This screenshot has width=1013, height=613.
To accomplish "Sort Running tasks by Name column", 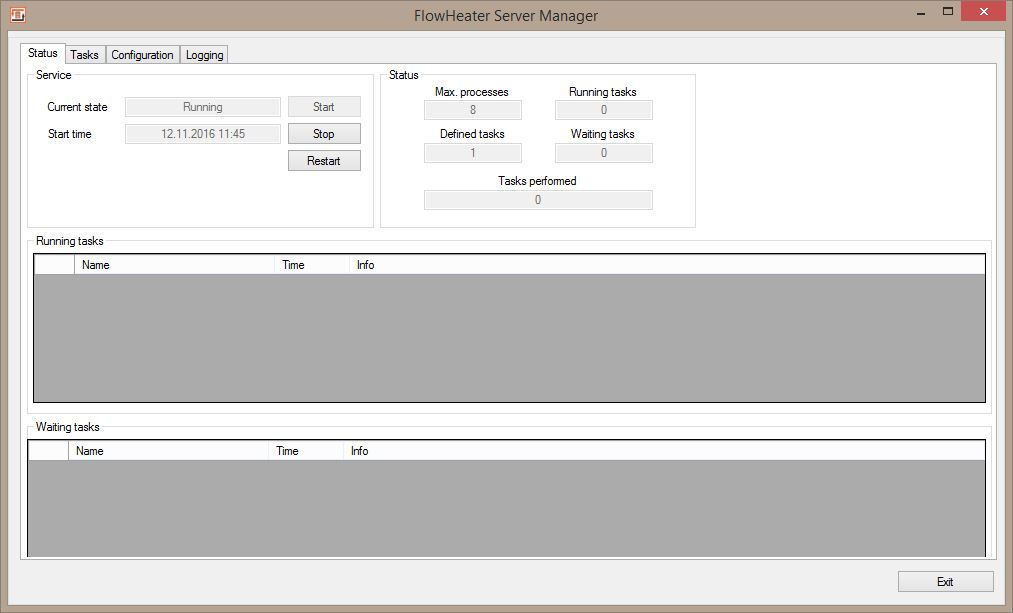I will pyautogui.click(x=174, y=265).
